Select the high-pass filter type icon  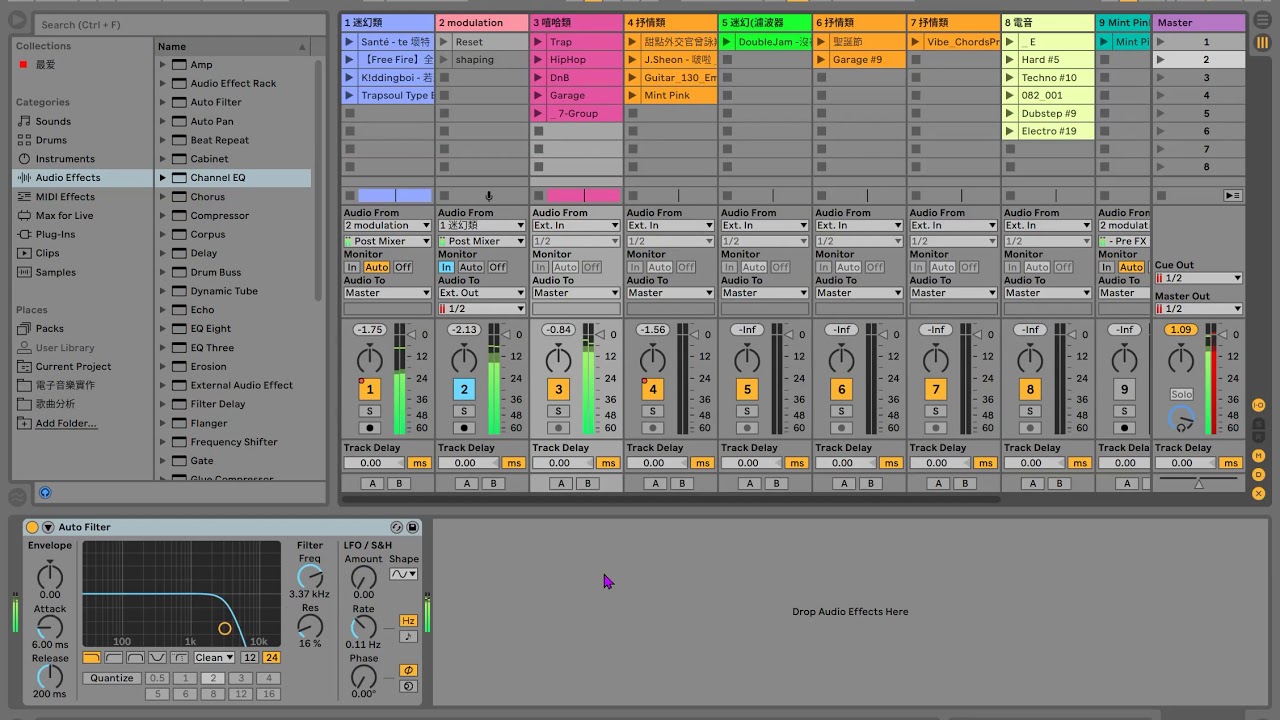(x=113, y=657)
